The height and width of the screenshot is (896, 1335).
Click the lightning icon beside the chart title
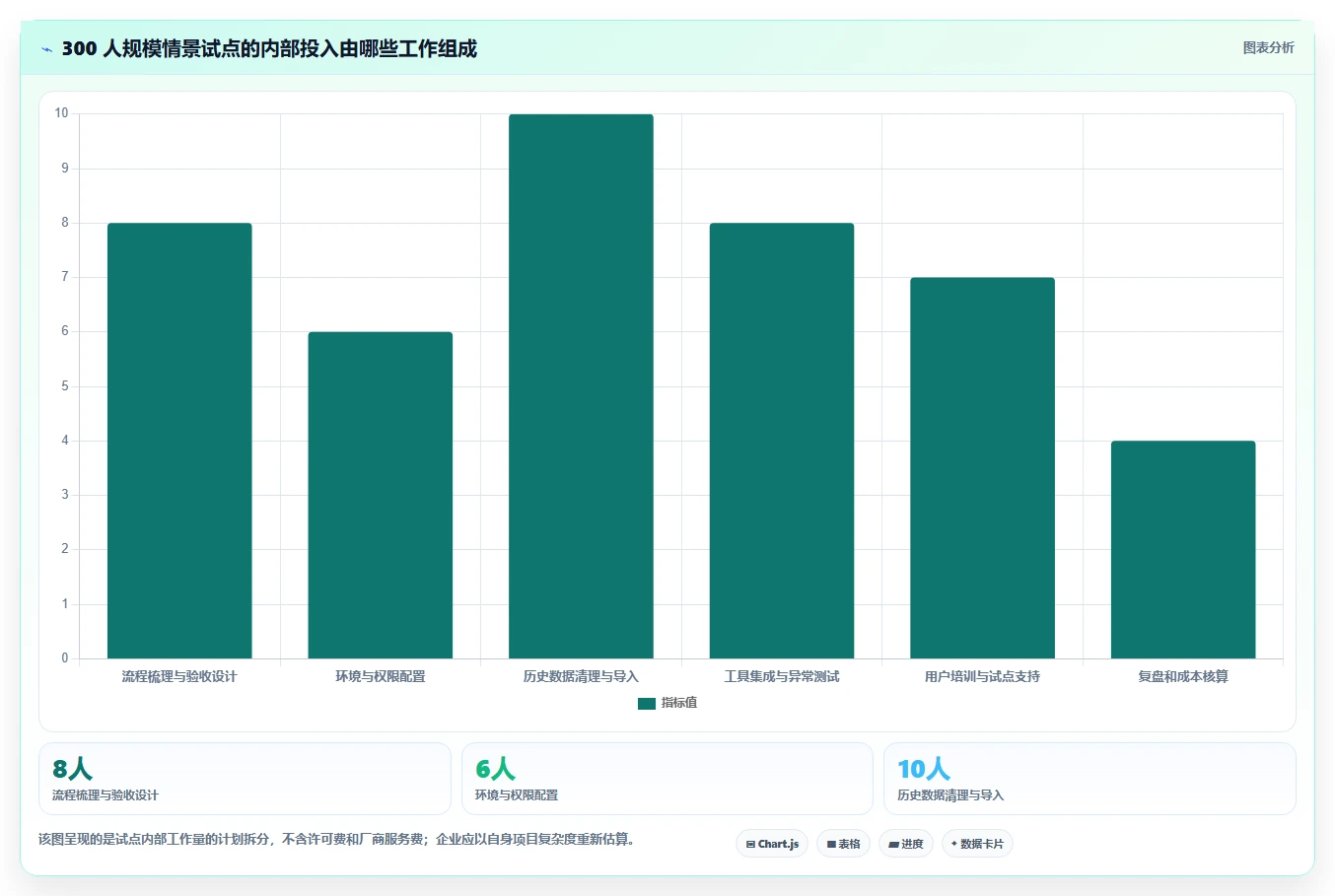coord(46,49)
